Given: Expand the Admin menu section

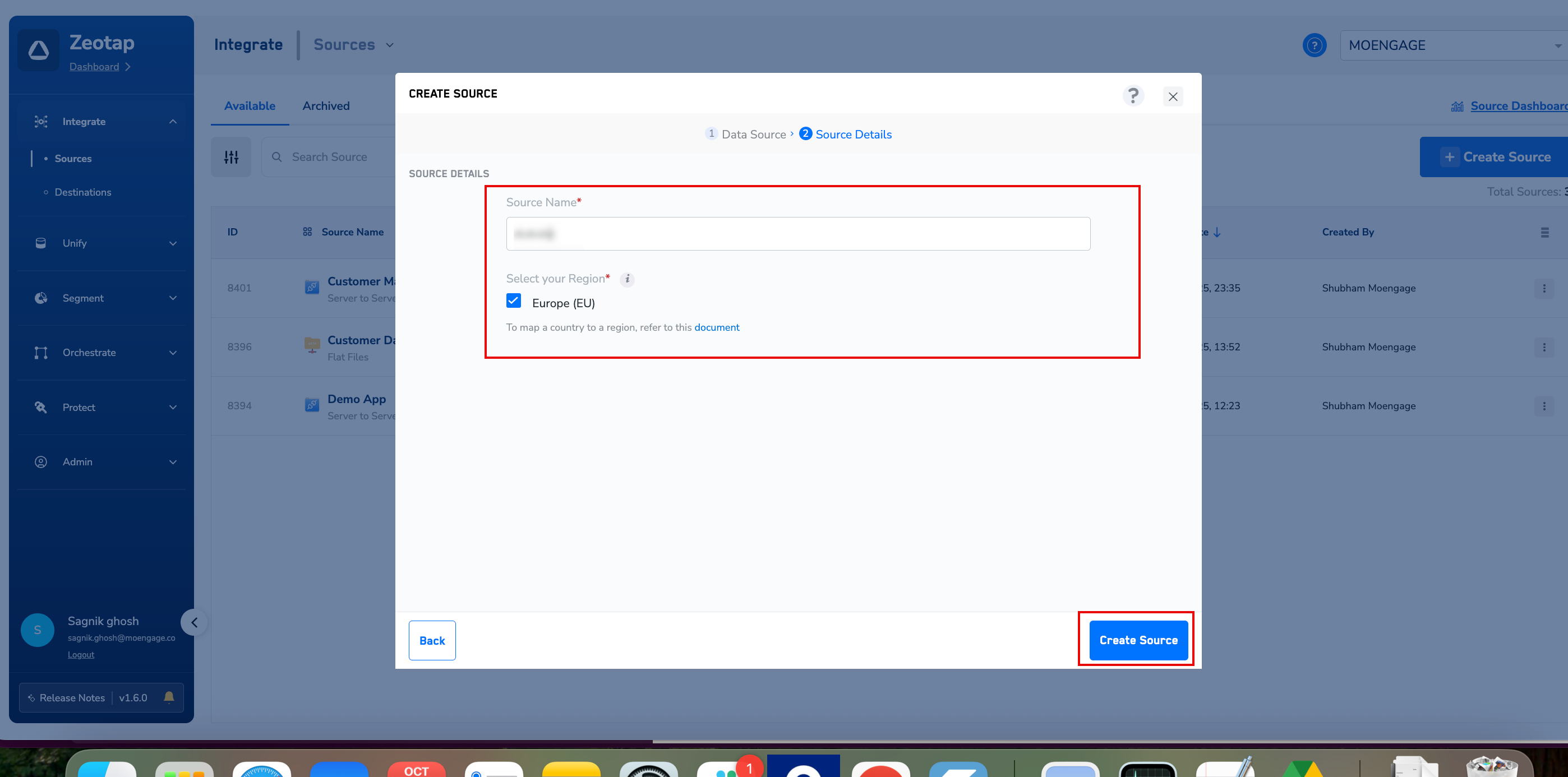Looking at the screenshot, I should click(173, 462).
